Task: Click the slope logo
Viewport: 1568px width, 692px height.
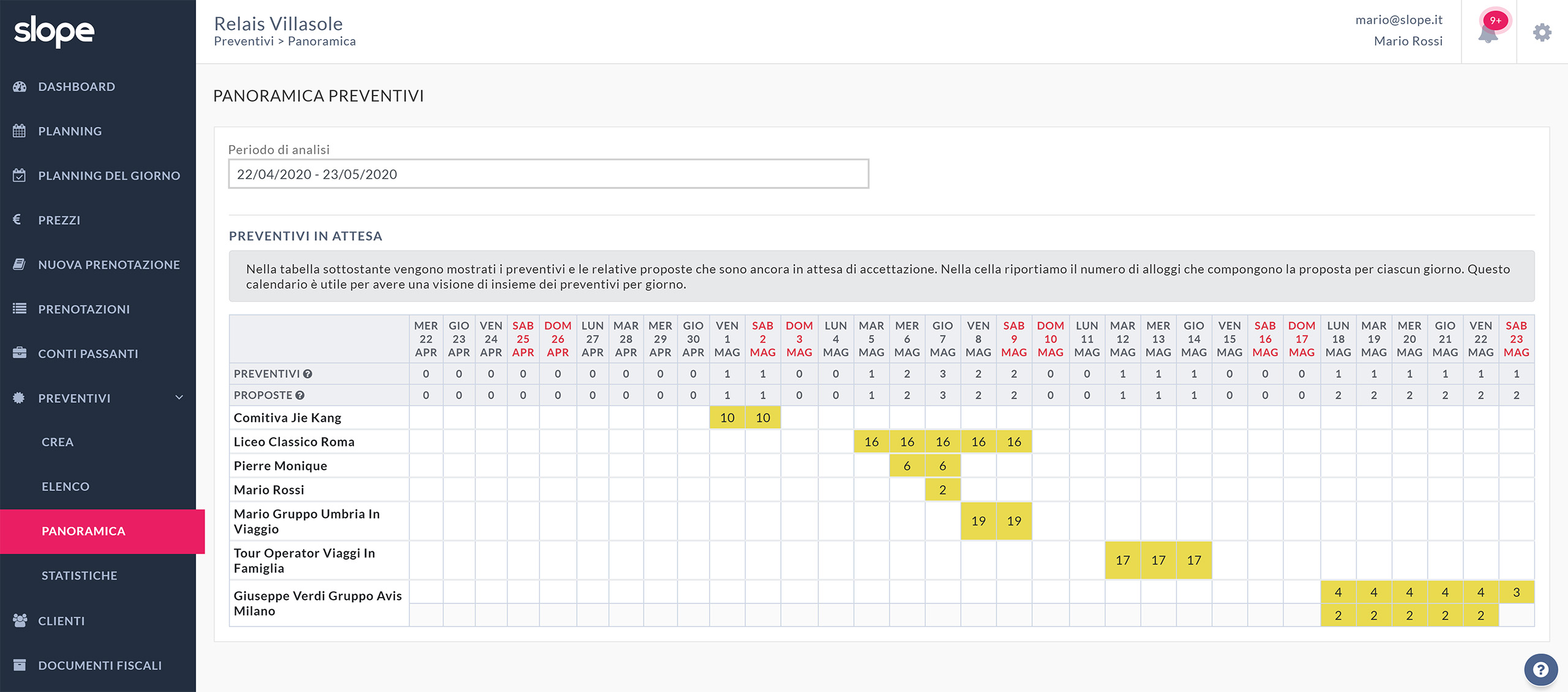Action: pyautogui.click(x=55, y=31)
